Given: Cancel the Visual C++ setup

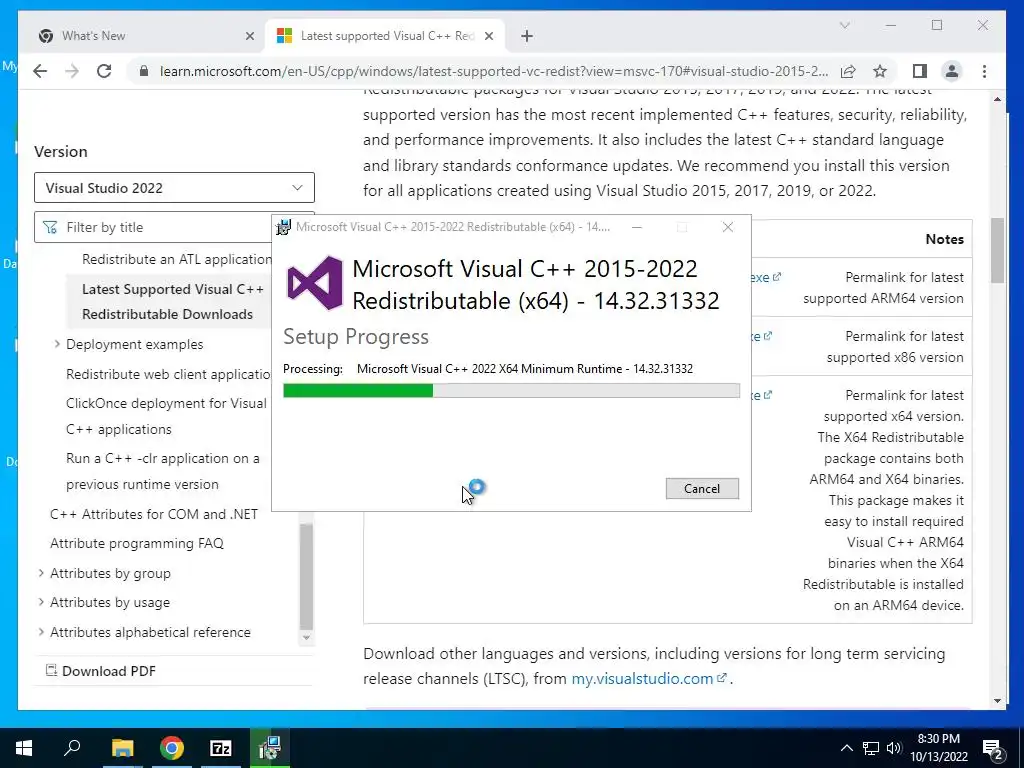Looking at the screenshot, I should tap(702, 488).
